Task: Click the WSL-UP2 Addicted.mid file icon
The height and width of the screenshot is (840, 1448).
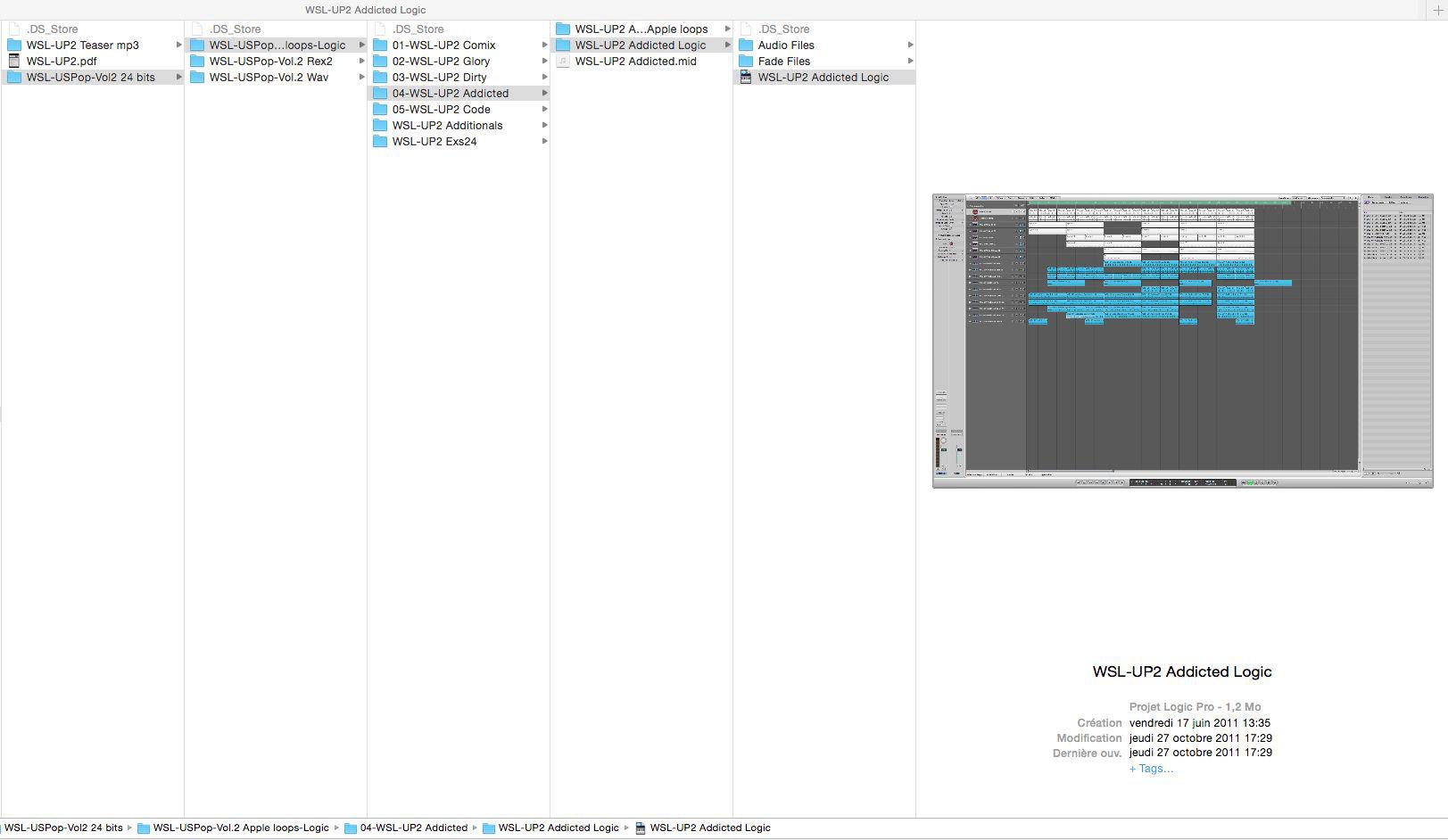Action: 563,61
